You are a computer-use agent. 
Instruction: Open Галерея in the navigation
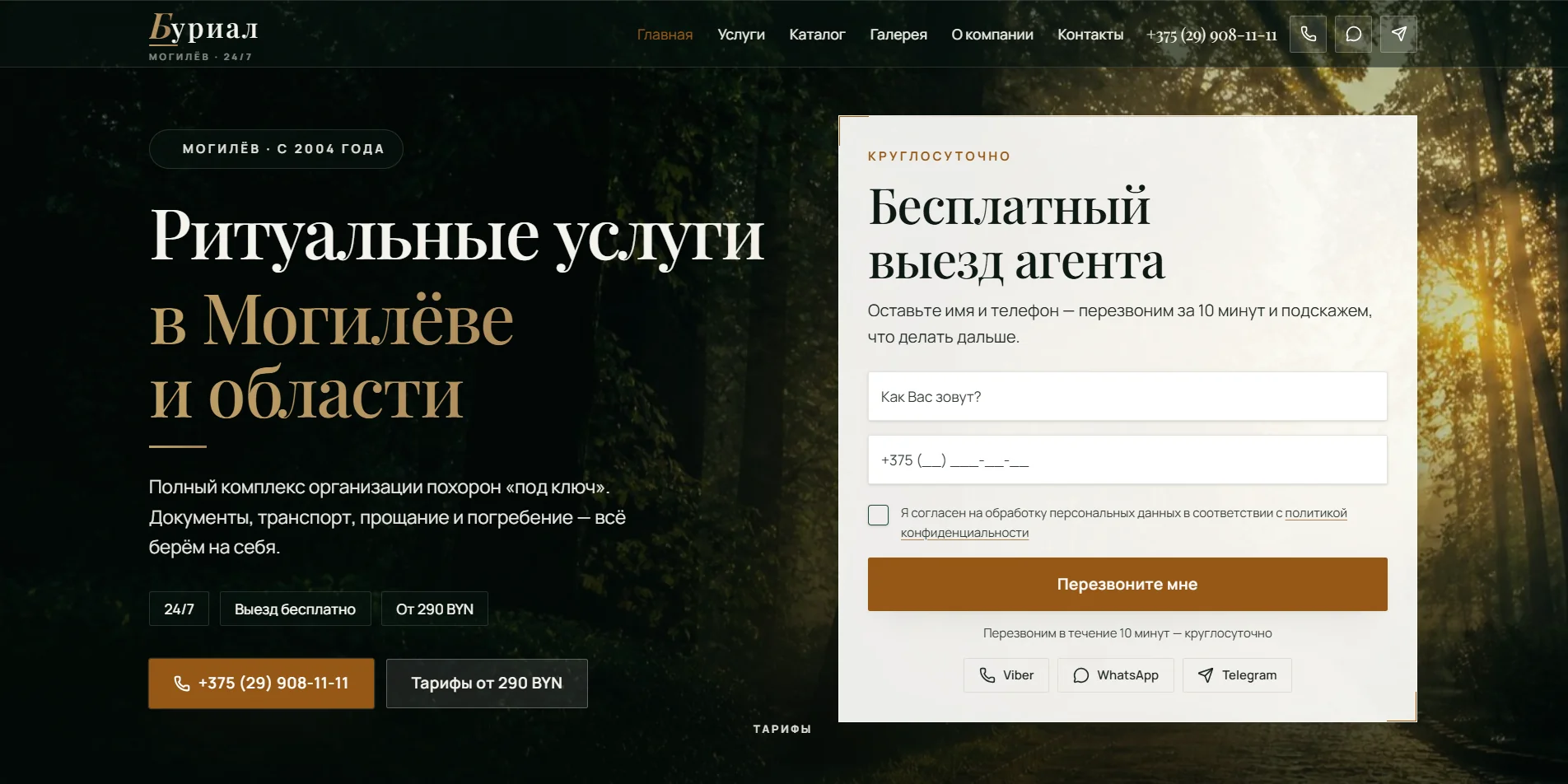898,35
